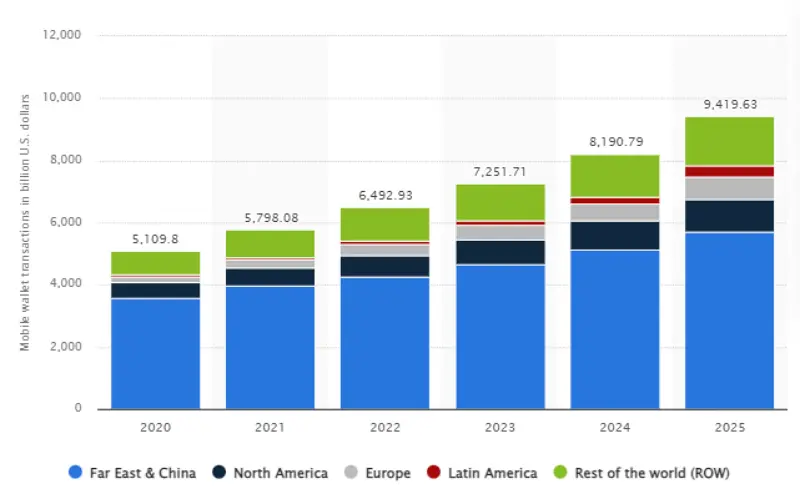Select the blue segment of the 2022 bar
Image resolution: width=800 pixels, height=504 pixels.
[385, 342]
